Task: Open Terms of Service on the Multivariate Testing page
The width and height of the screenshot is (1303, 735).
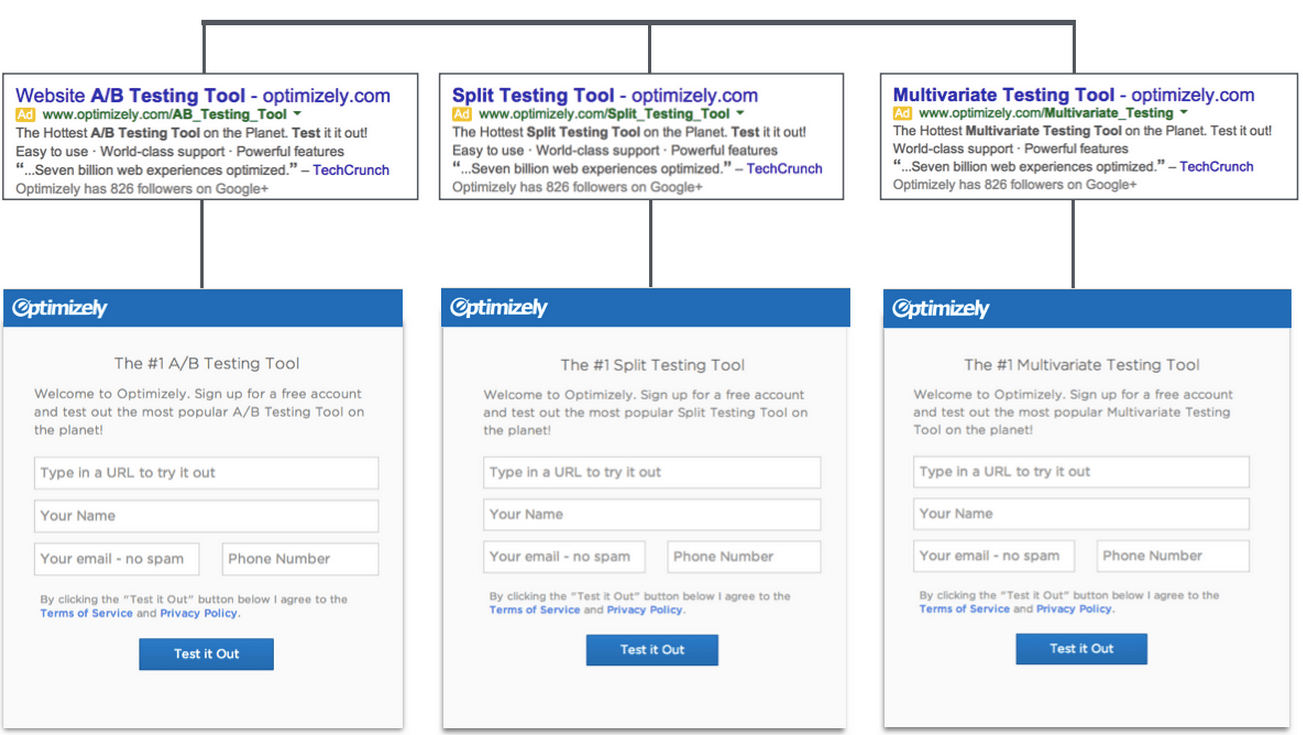Action: 964,608
